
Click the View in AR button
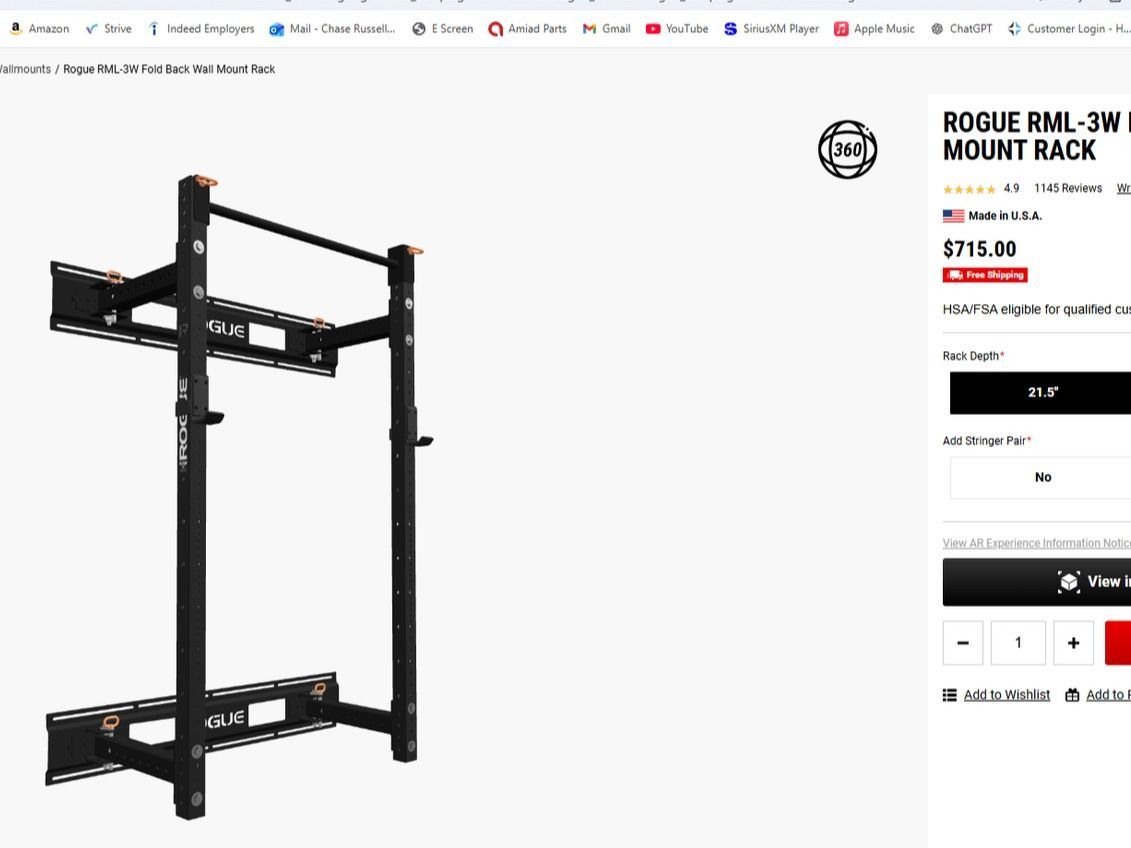1037,582
